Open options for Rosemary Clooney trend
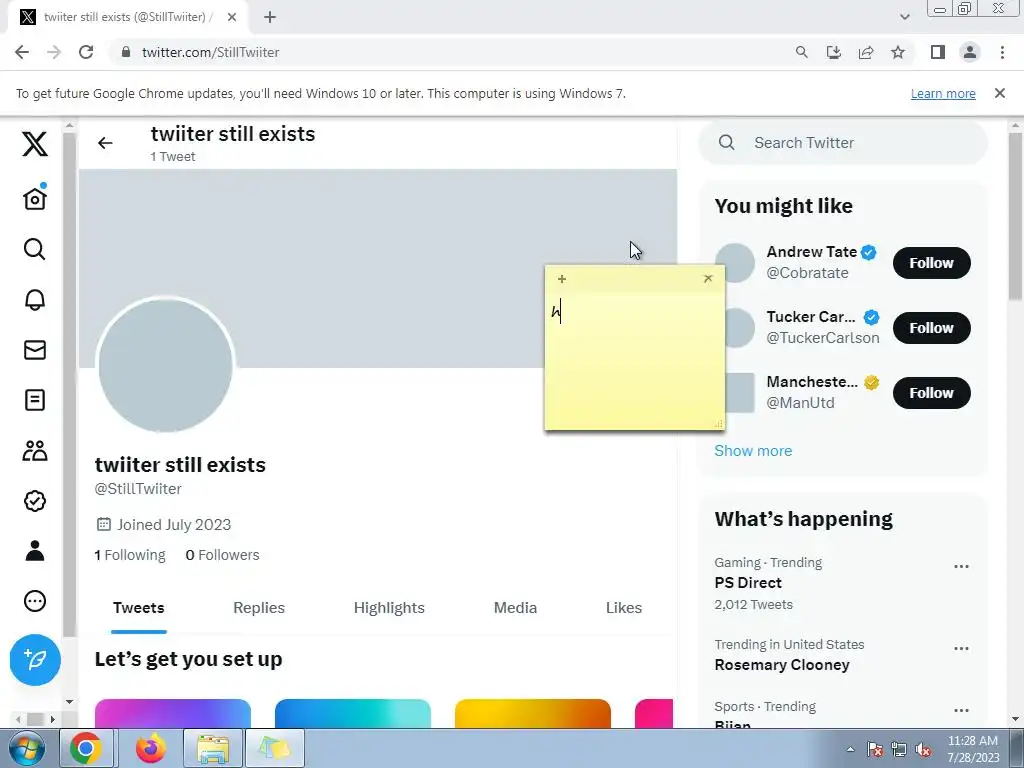Image resolution: width=1024 pixels, height=768 pixels. point(961,648)
